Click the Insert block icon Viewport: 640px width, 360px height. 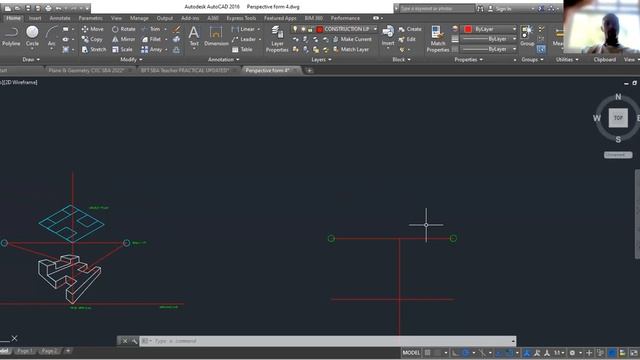(x=388, y=35)
